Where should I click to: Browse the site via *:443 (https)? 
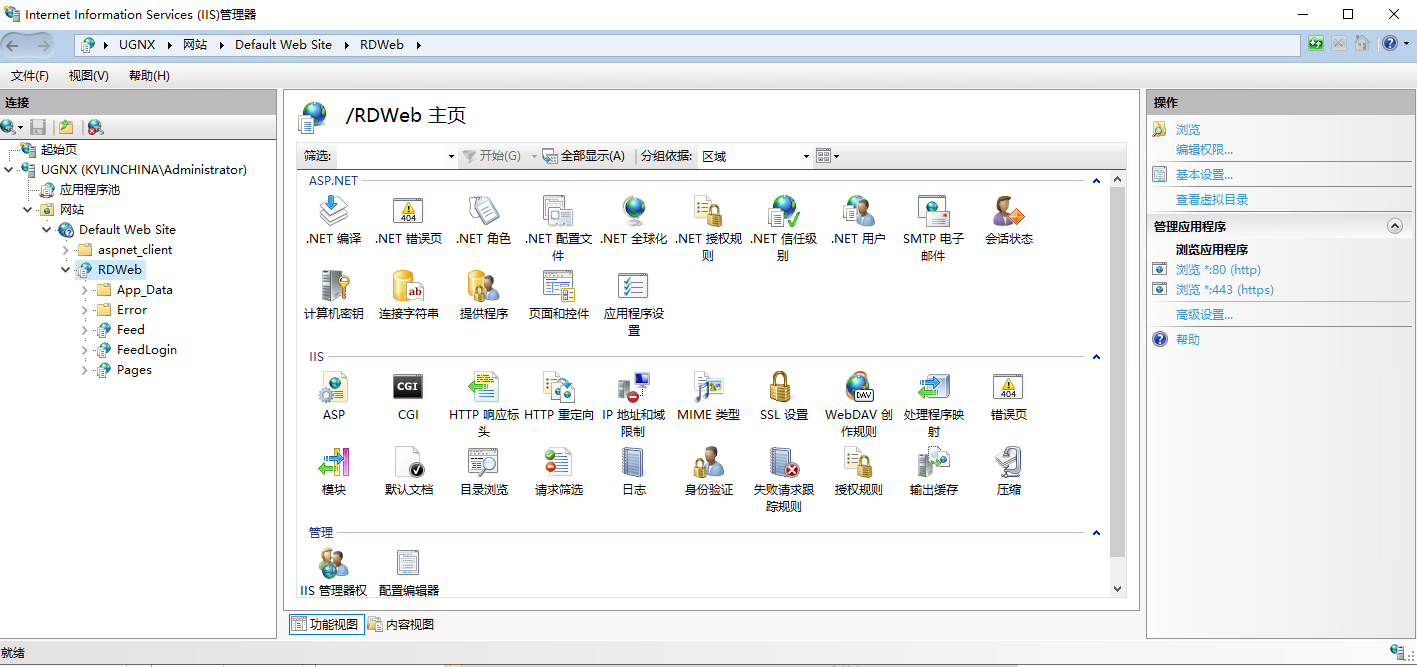(x=1225, y=290)
